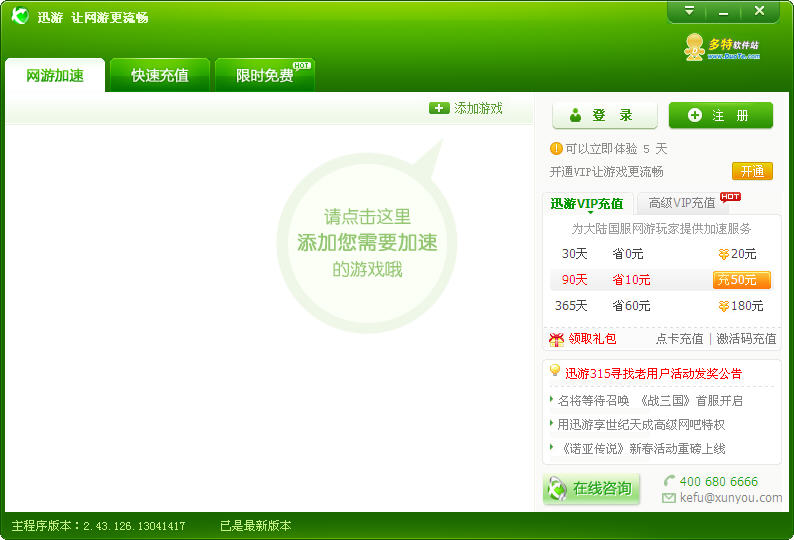Click the 登录 login button

605,115
